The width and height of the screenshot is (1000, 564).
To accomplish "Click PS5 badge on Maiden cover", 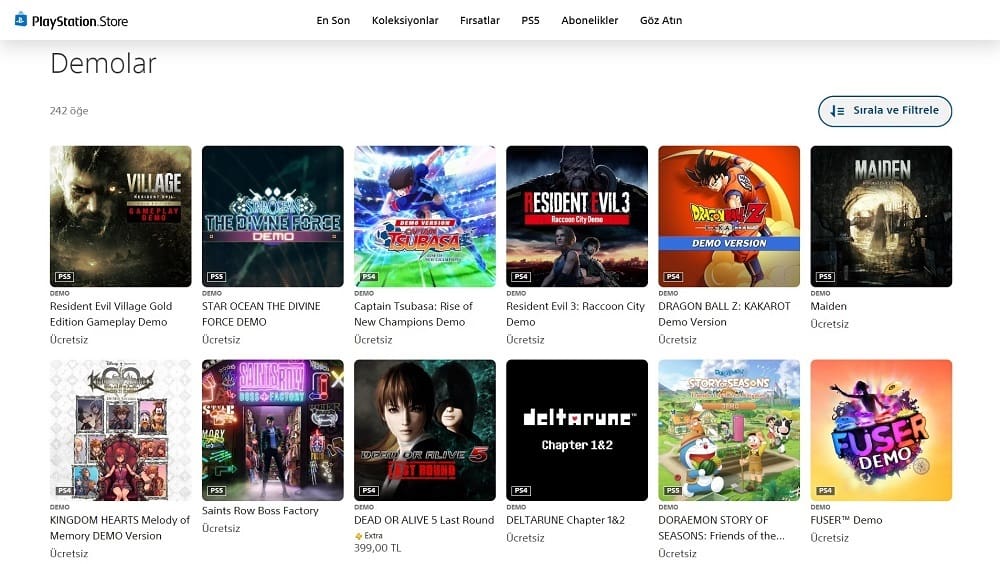I will tap(825, 276).
